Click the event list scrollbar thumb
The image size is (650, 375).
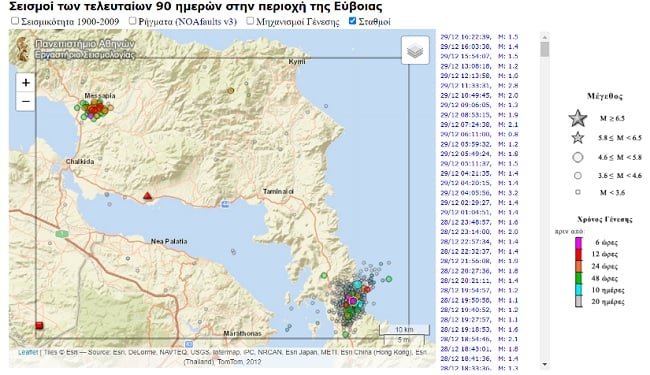click(545, 49)
